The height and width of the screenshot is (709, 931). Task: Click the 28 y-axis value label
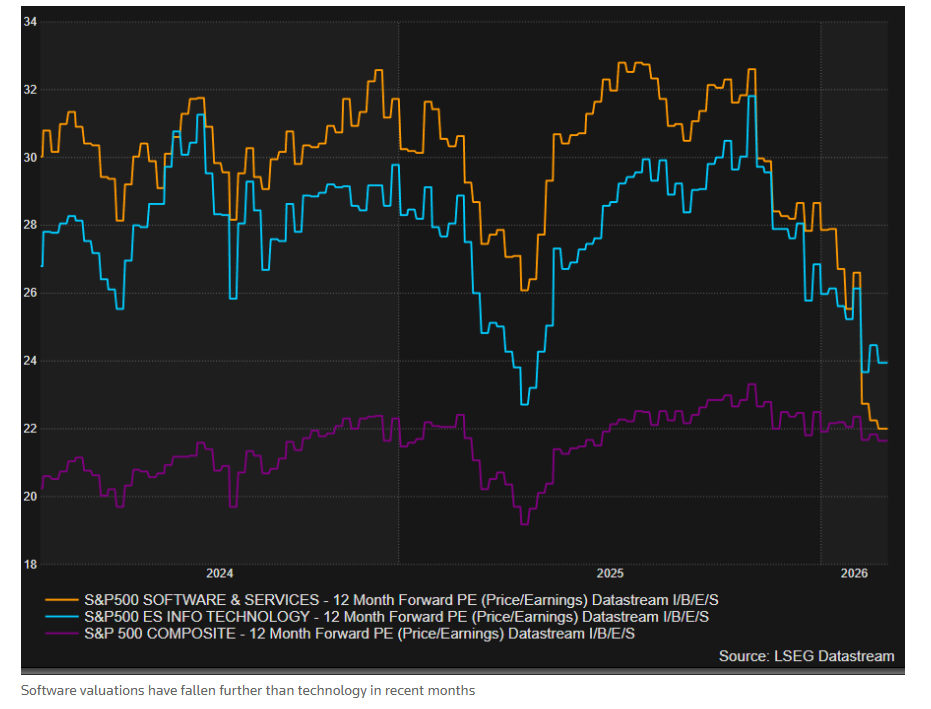(x=30, y=225)
